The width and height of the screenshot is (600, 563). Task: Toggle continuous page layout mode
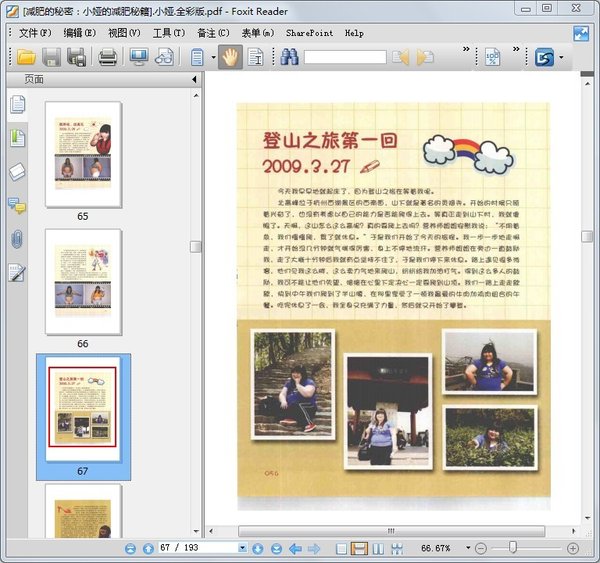(x=360, y=548)
